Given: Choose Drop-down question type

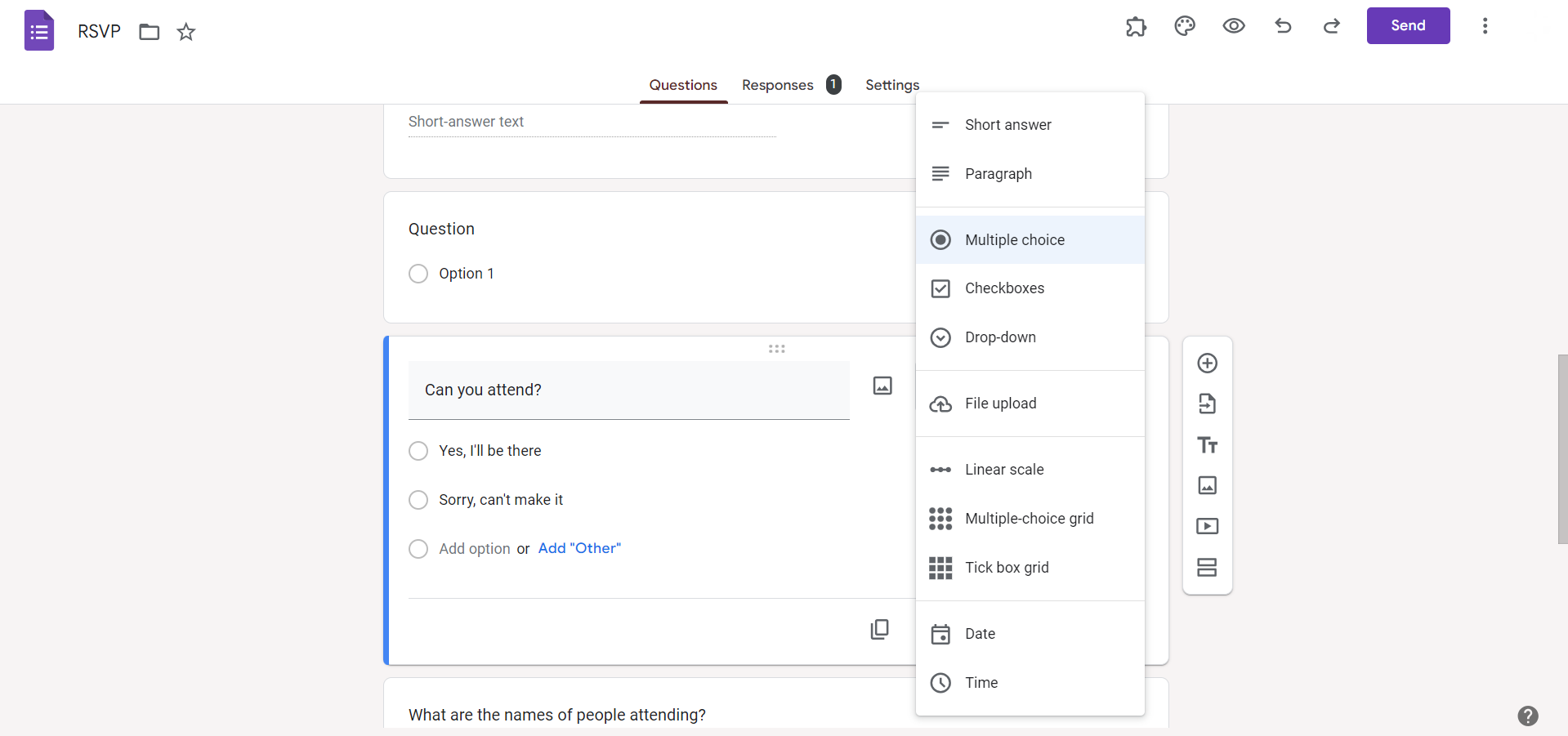Looking at the screenshot, I should [1030, 337].
